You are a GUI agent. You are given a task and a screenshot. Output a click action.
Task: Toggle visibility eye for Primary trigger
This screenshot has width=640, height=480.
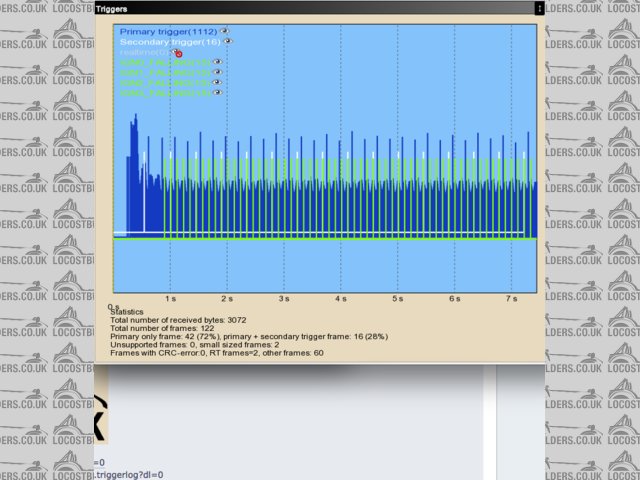[224, 31]
